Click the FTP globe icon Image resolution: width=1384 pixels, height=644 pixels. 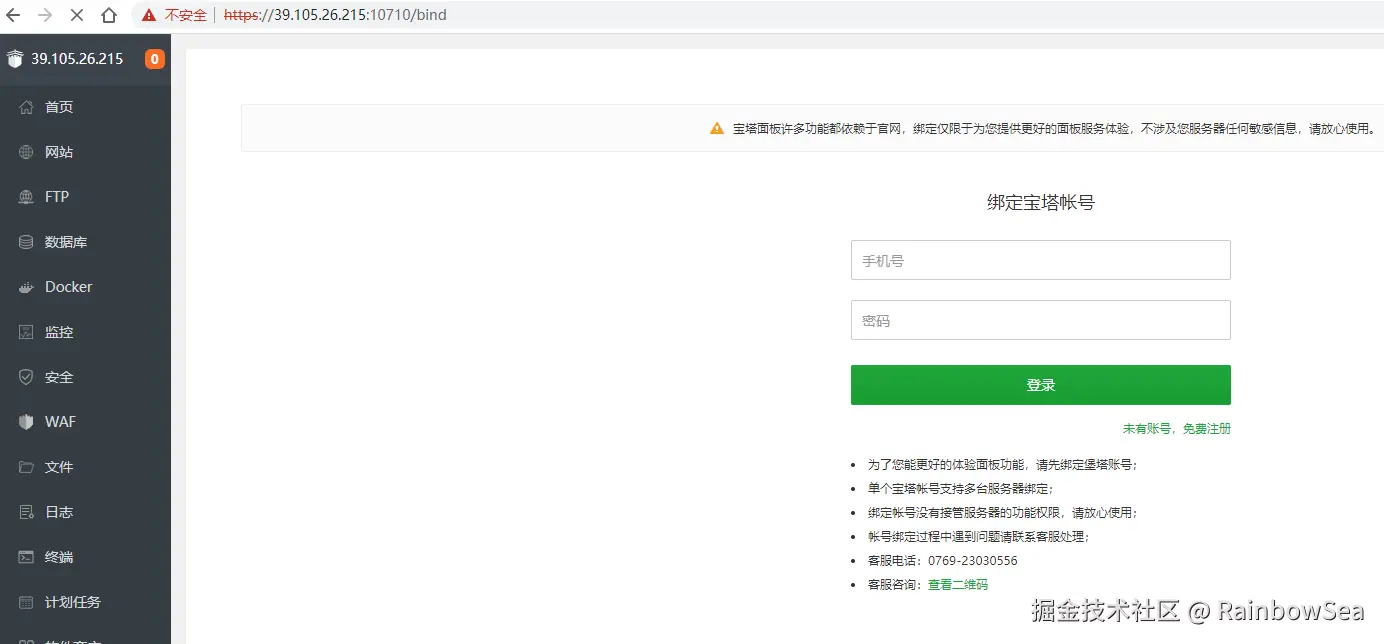27,197
